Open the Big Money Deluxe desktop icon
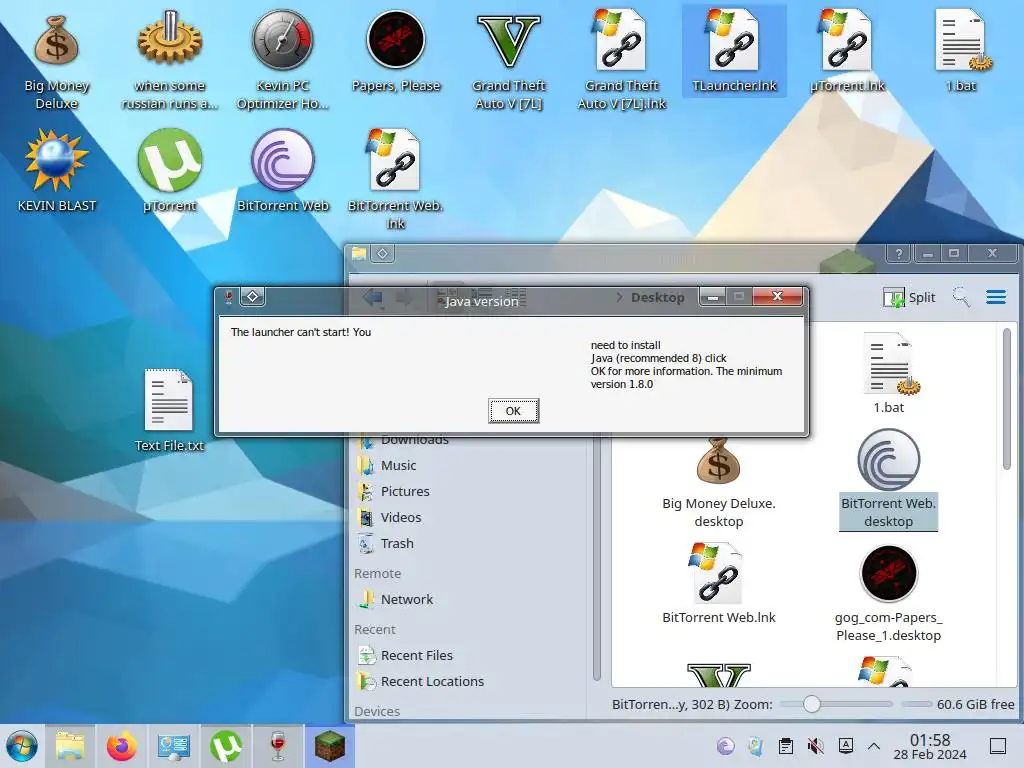Screen dimensions: 1024x768 coord(56,59)
